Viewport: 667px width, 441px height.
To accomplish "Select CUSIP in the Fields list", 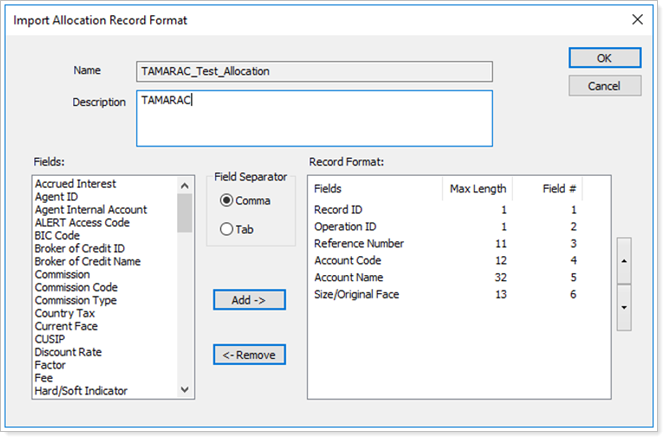I will pyautogui.click(x=50, y=339).
